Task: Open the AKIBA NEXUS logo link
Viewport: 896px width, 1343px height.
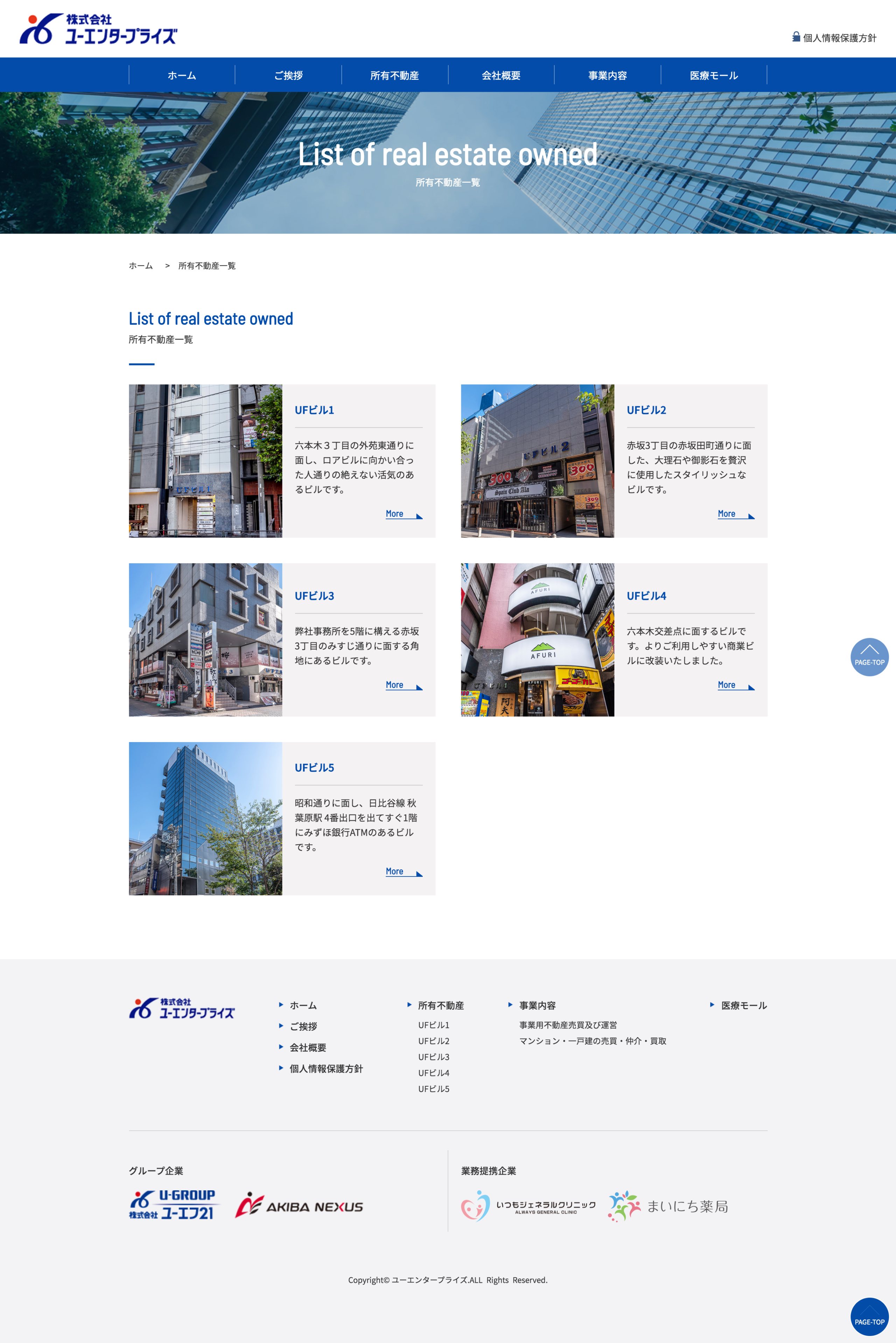Action: (300, 1205)
